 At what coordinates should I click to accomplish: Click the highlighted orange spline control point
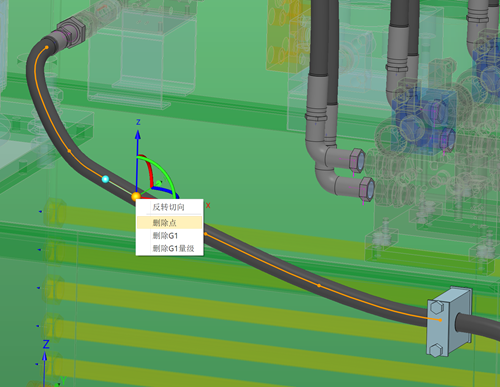point(136,196)
